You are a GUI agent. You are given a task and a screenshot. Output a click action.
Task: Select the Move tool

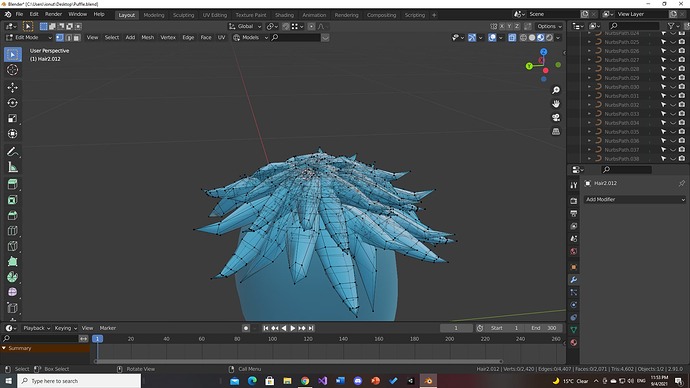tap(12, 88)
